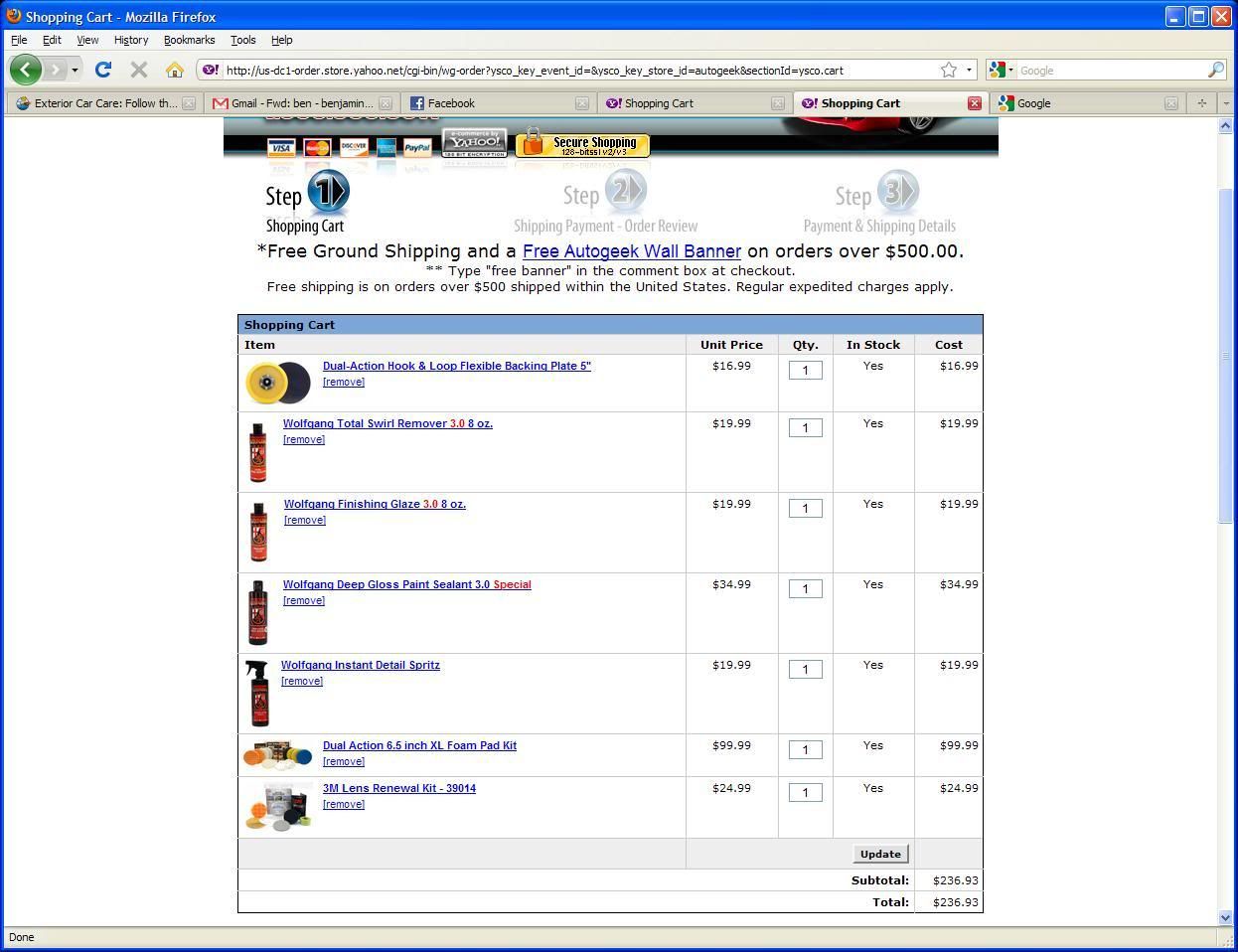Bookmark this page with the star icon
The height and width of the screenshot is (952, 1238).
[x=949, y=70]
